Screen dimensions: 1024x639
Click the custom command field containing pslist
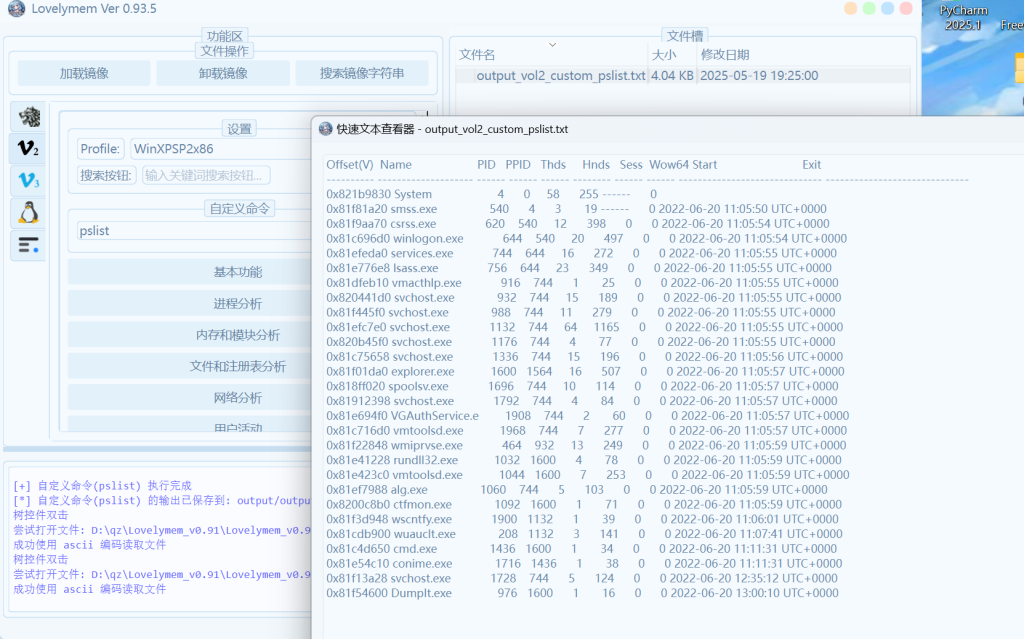tap(190, 231)
